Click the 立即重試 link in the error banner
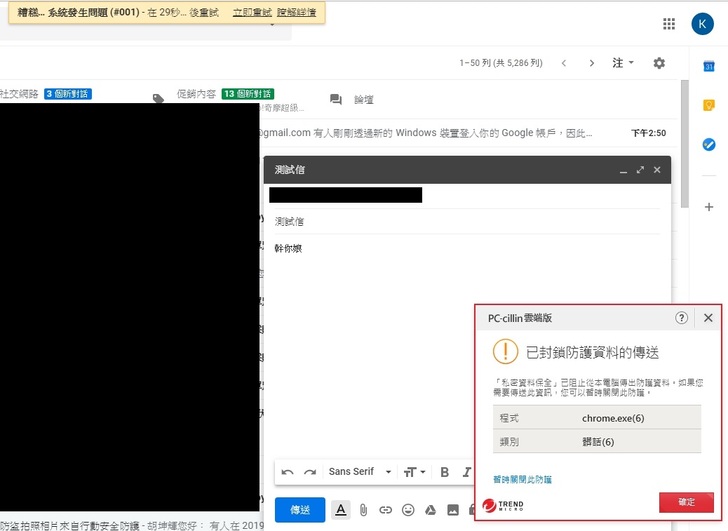Image resolution: width=728 pixels, height=531 pixels. (250, 13)
